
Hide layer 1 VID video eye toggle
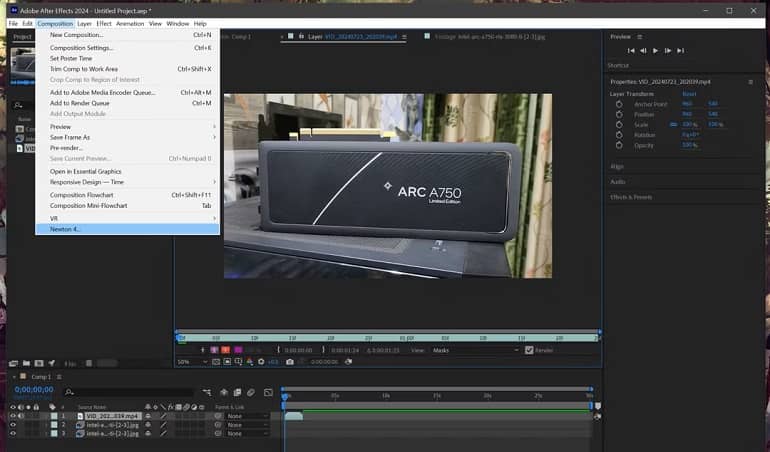coord(13,416)
